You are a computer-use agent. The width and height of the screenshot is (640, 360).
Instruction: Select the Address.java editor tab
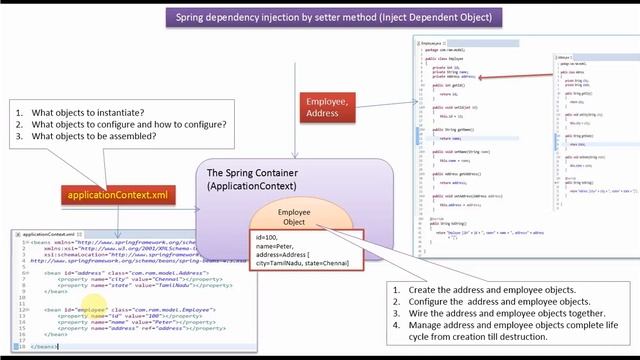tap(564, 58)
